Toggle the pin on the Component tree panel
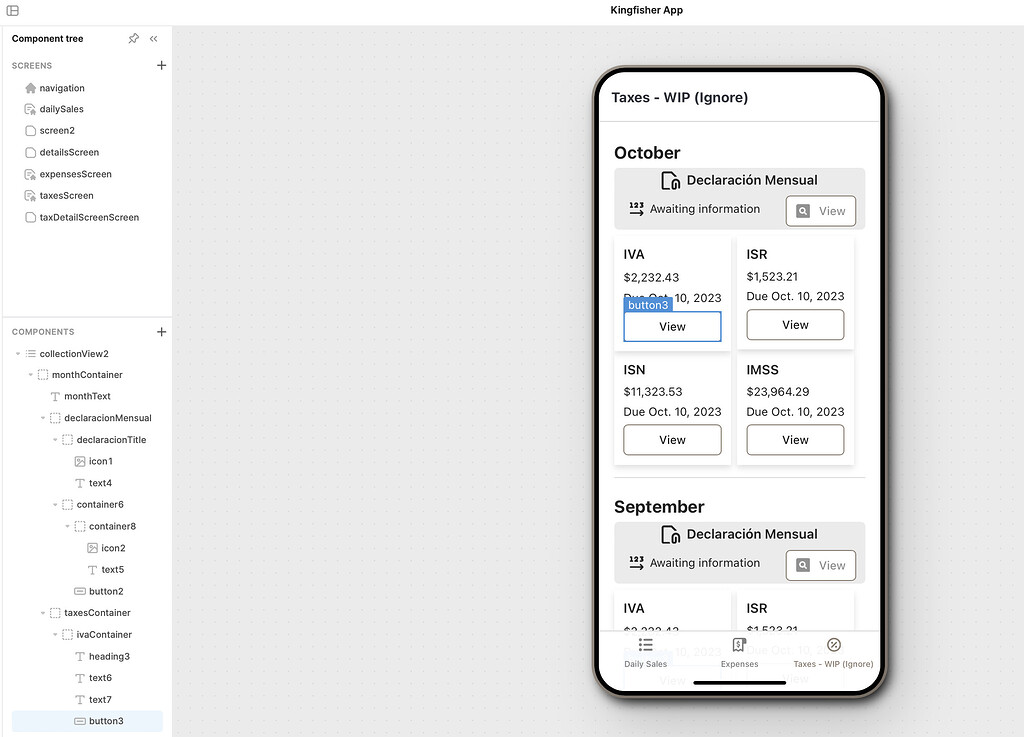The image size is (1024, 737). [133, 38]
